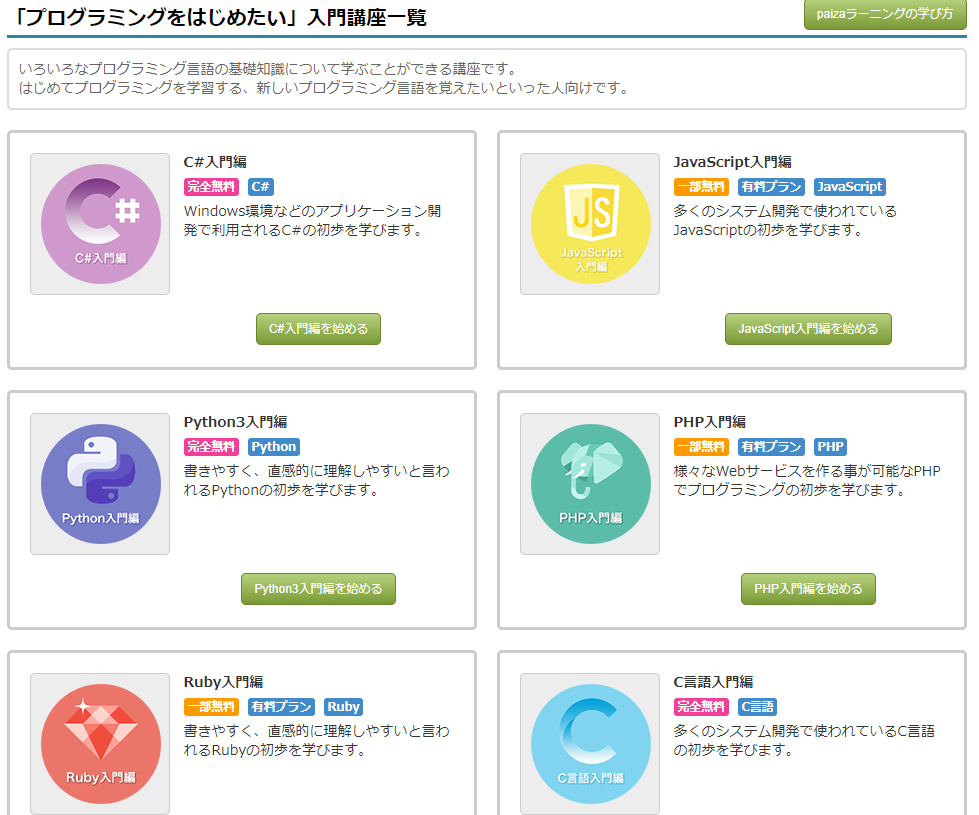Click the 完全無料 tag on C# card
979x815 pixels.
click(211, 187)
